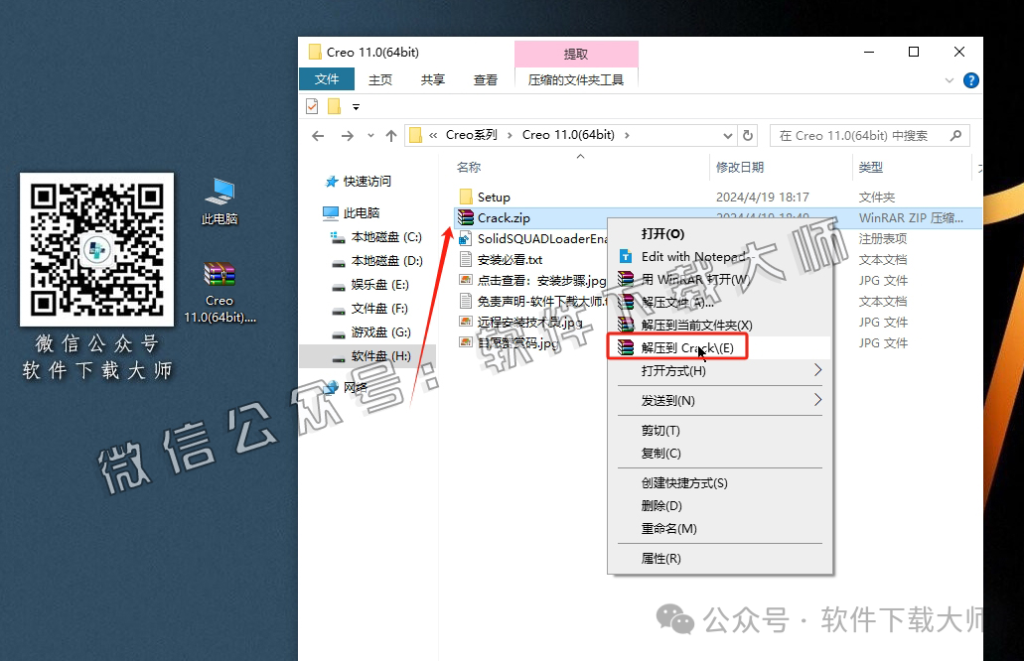The width and height of the screenshot is (1024, 661).
Task: Choose 删除(D) in the context menu
Action: [x=720, y=506]
